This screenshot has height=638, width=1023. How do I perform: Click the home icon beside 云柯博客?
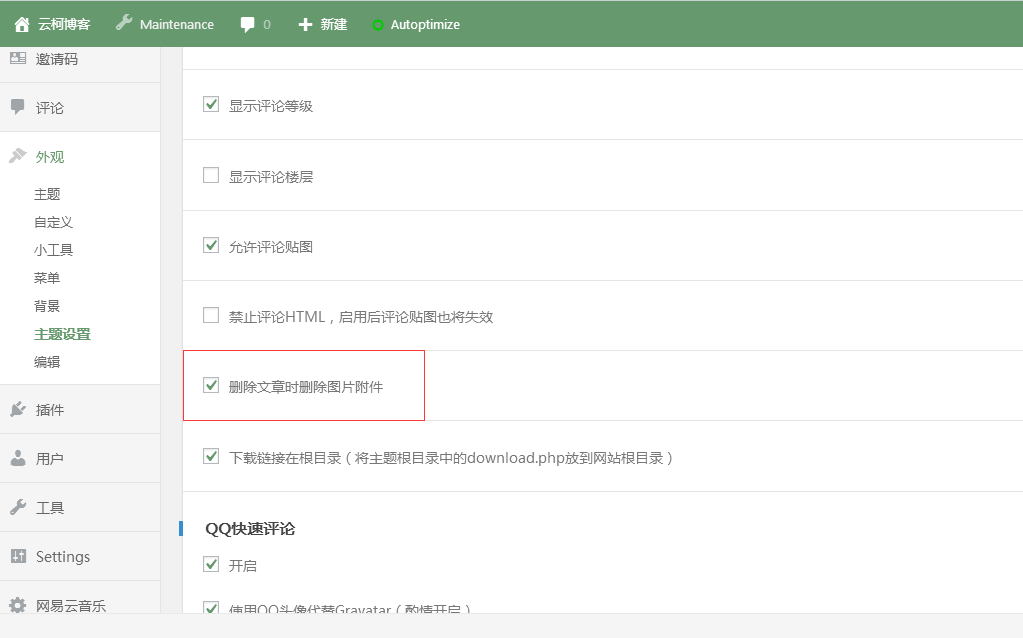(22, 24)
